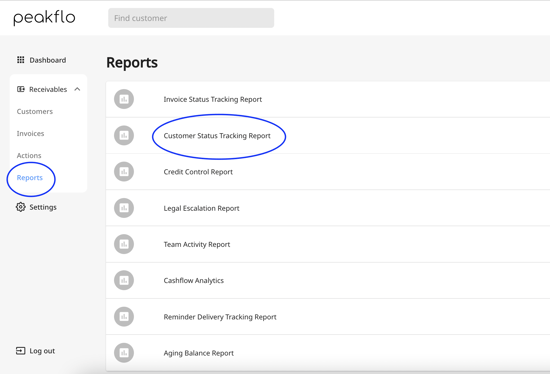Open Customer Status Tracking Report
This screenshot has height=374, width=550.
coord(217,136)
